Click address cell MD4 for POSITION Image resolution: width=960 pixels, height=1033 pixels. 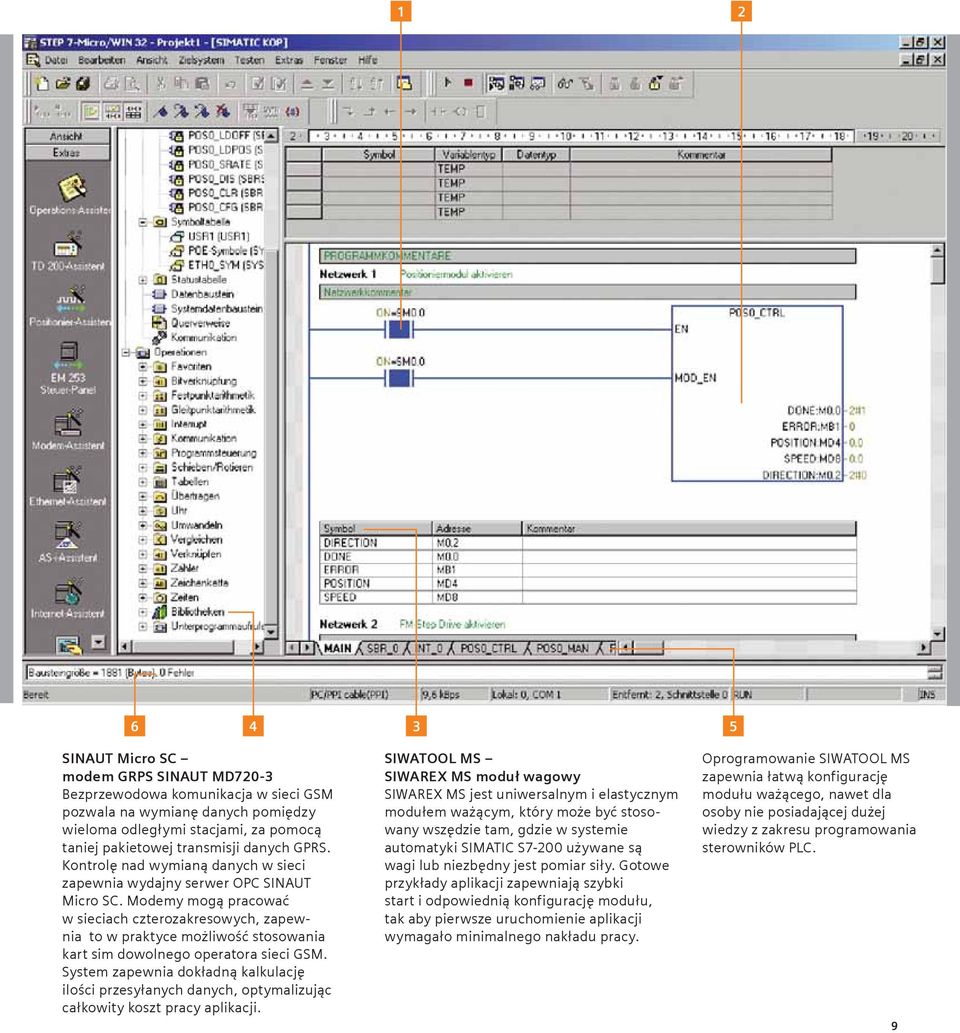tap(477, 584)
